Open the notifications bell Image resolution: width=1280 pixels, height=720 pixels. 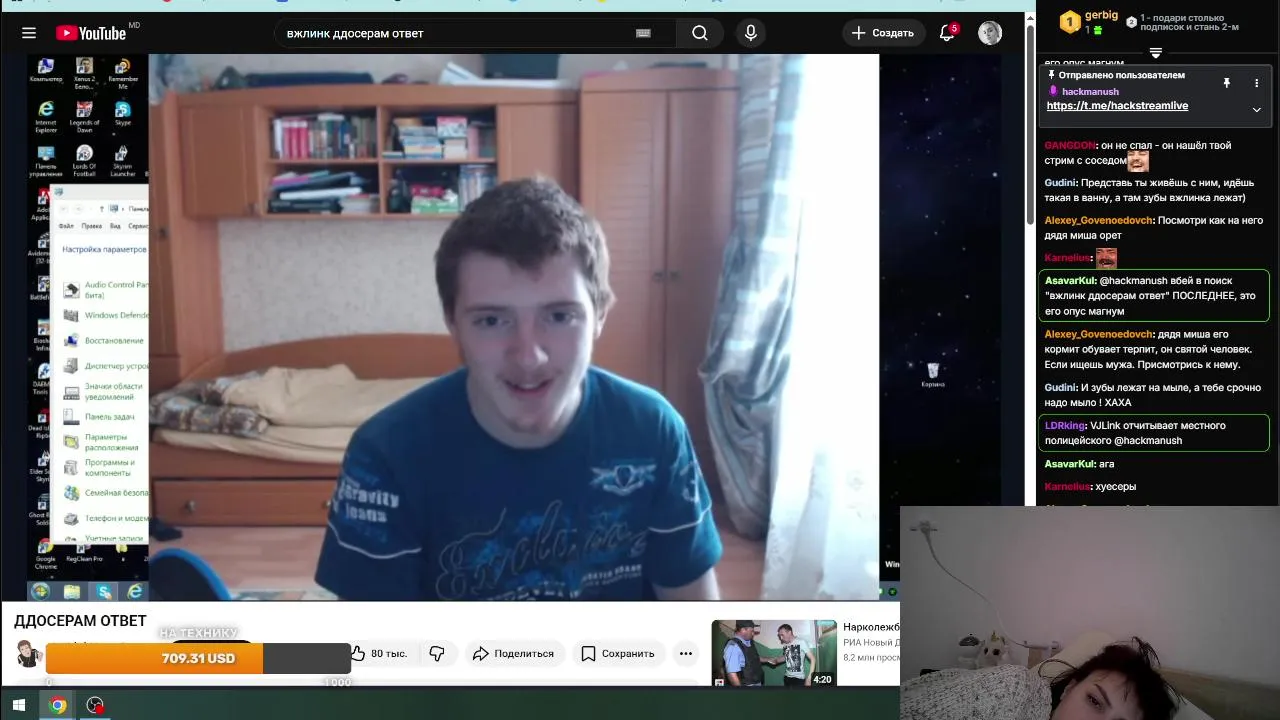[x=947, y=33]
